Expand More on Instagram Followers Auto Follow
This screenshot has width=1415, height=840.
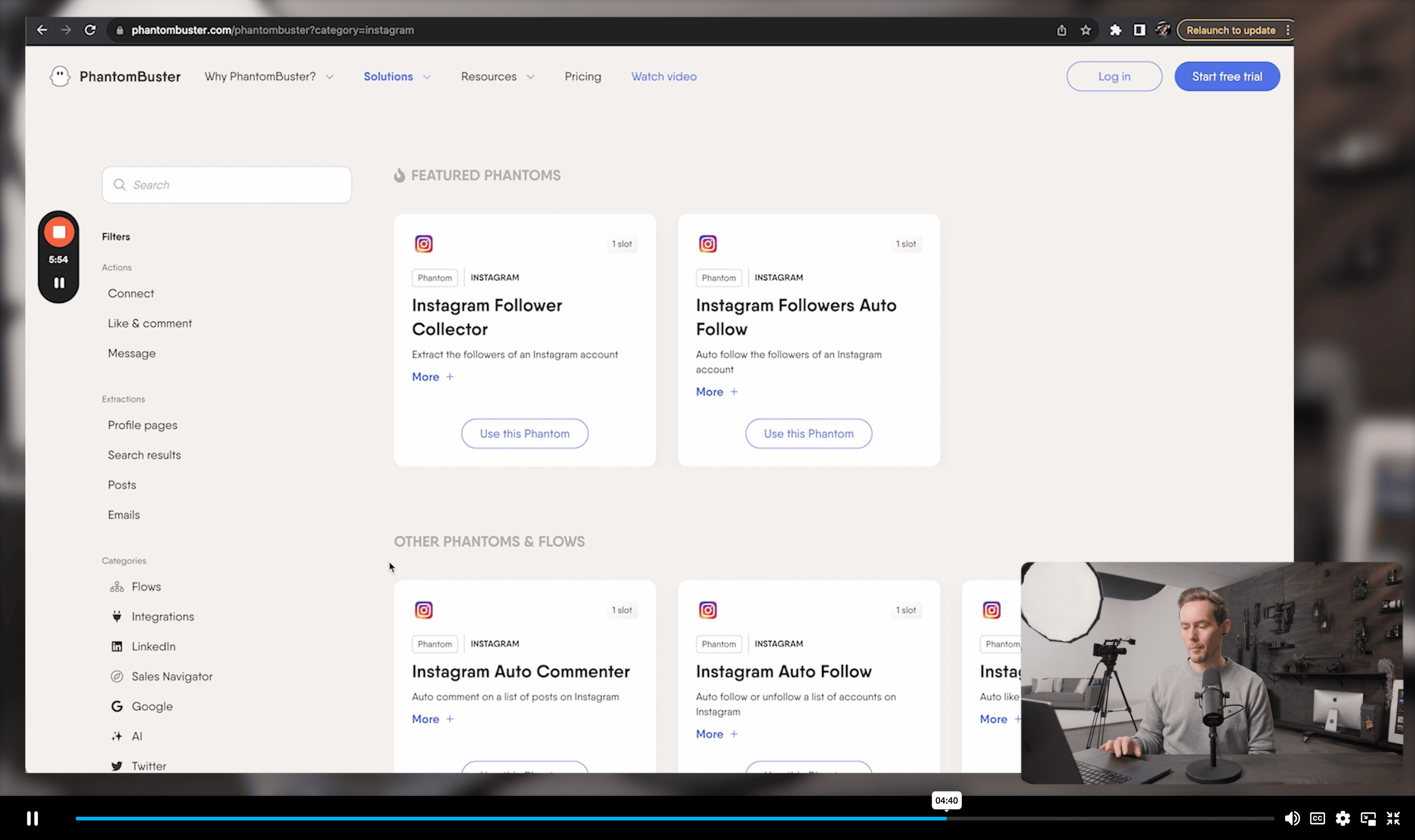(x=716, y=391)
